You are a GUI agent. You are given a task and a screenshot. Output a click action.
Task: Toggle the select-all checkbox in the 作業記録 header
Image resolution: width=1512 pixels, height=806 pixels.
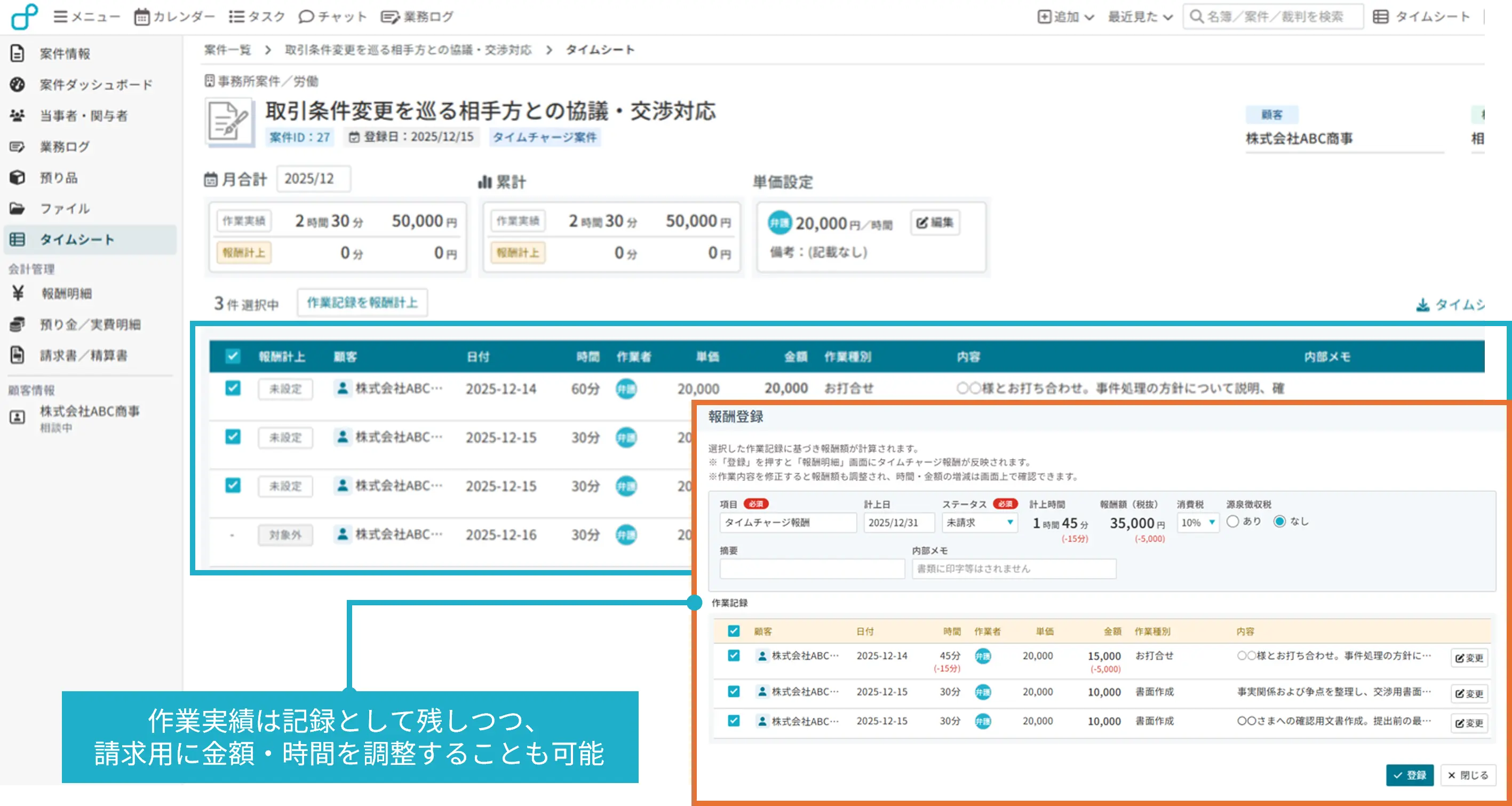[x=734, y=631]
